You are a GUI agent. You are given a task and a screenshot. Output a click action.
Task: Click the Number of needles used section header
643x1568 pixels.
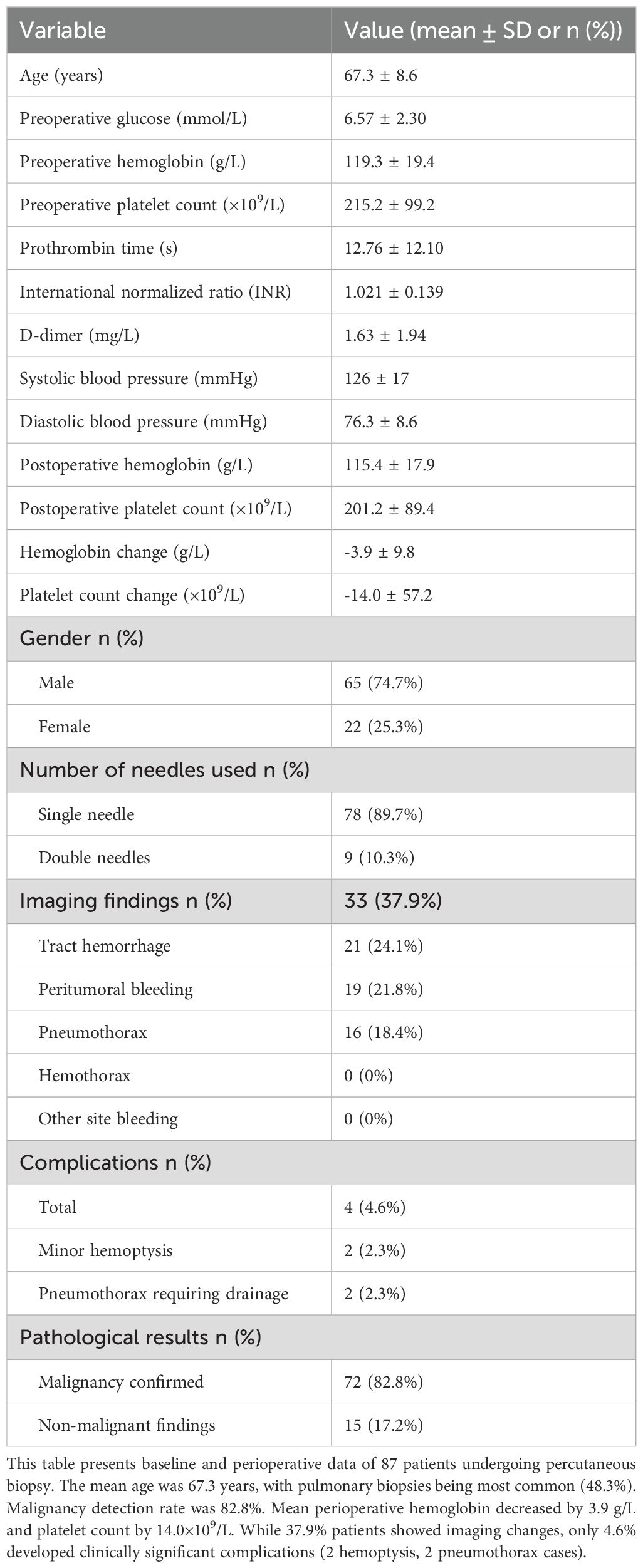(x=164, y=769)
